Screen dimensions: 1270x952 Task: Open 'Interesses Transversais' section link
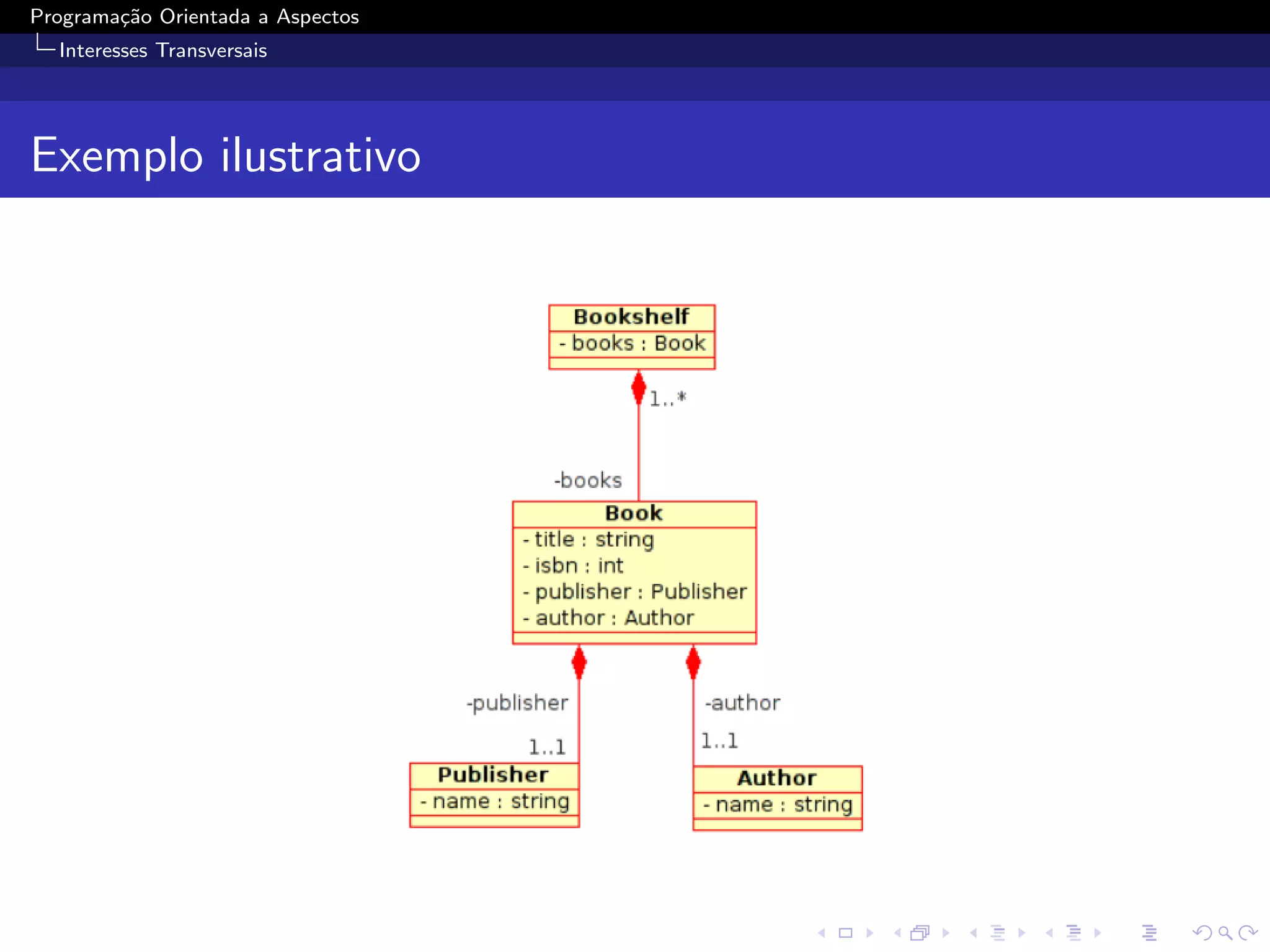(163, 50)
